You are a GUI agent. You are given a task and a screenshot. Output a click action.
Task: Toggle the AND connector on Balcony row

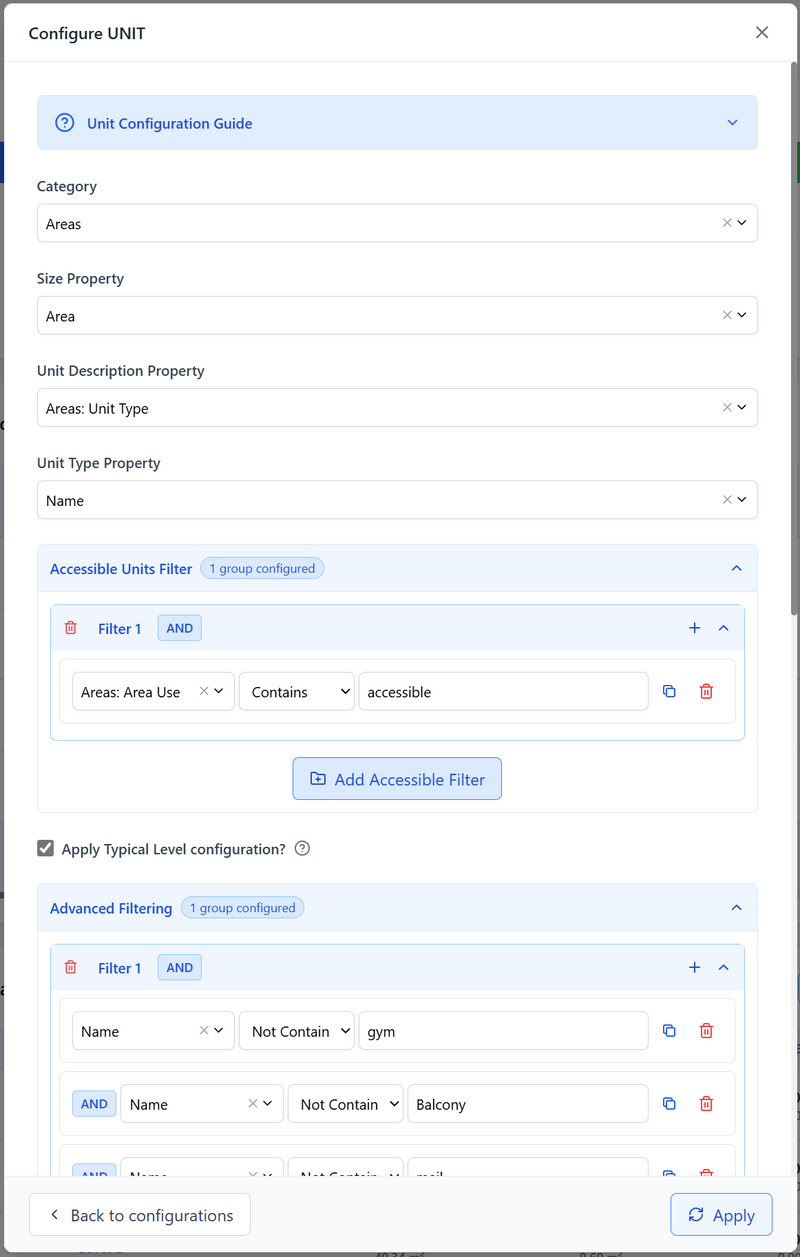click(94, 1104)
